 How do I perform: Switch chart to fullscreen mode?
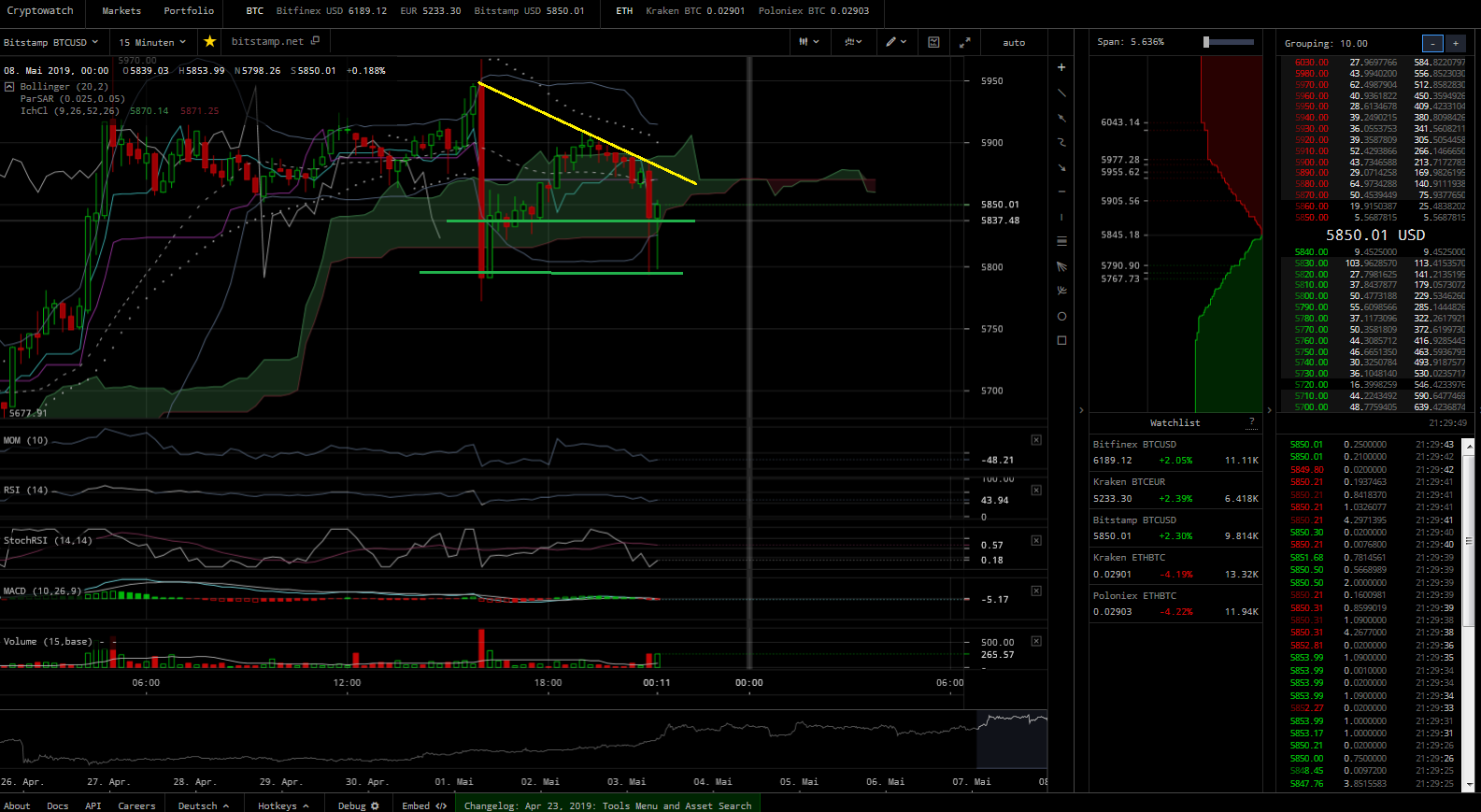(965, 42)
